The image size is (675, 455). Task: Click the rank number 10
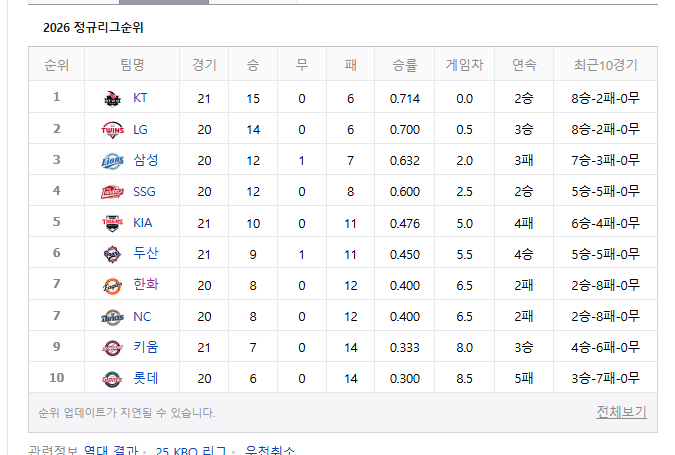pos(56,378)
